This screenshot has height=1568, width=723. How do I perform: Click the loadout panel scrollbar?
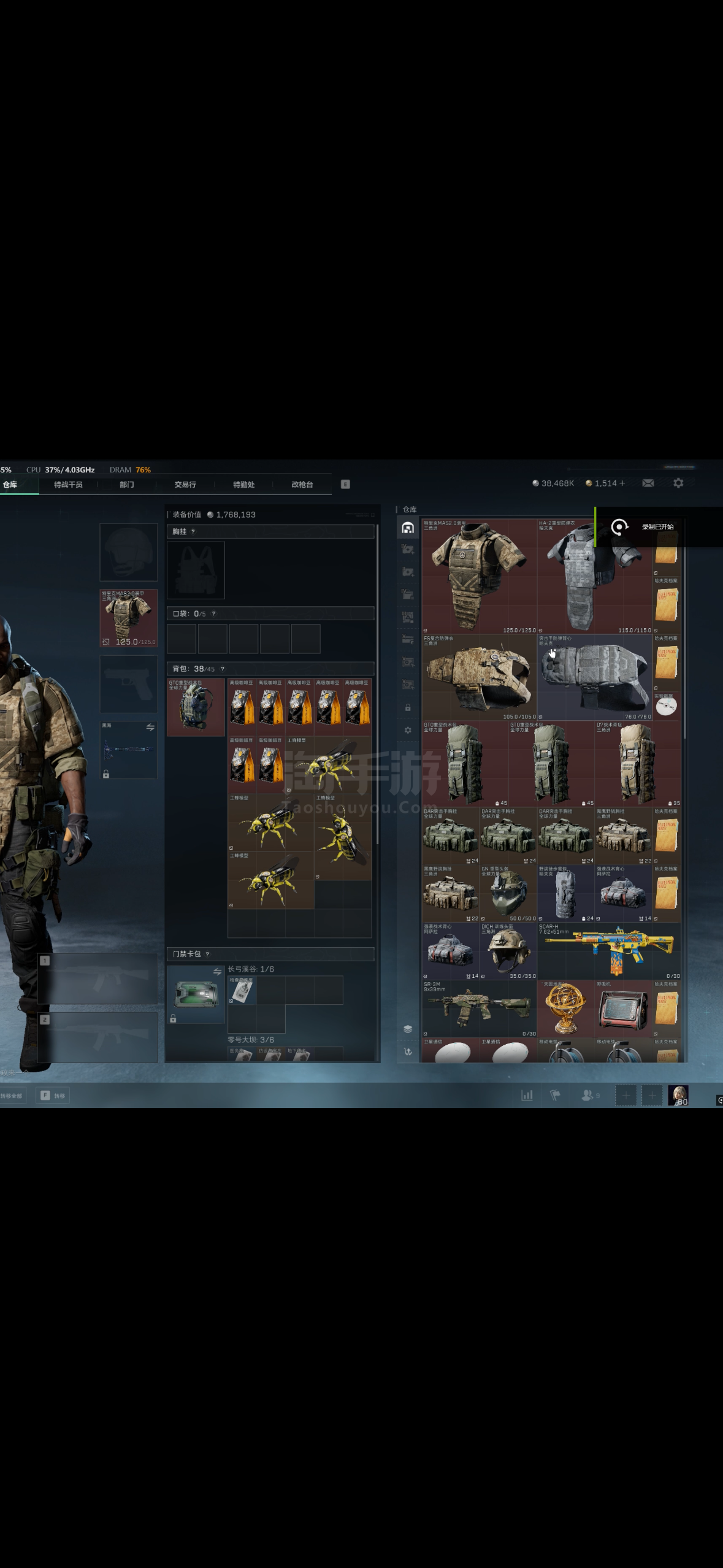(x=378, y=684)
